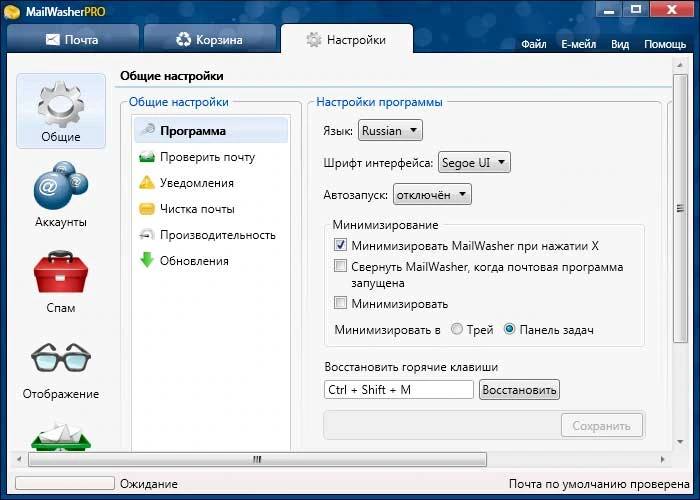The image size is (700, 500).
Task: Click the Программа list icon
Action: click(x=147, y=130)
